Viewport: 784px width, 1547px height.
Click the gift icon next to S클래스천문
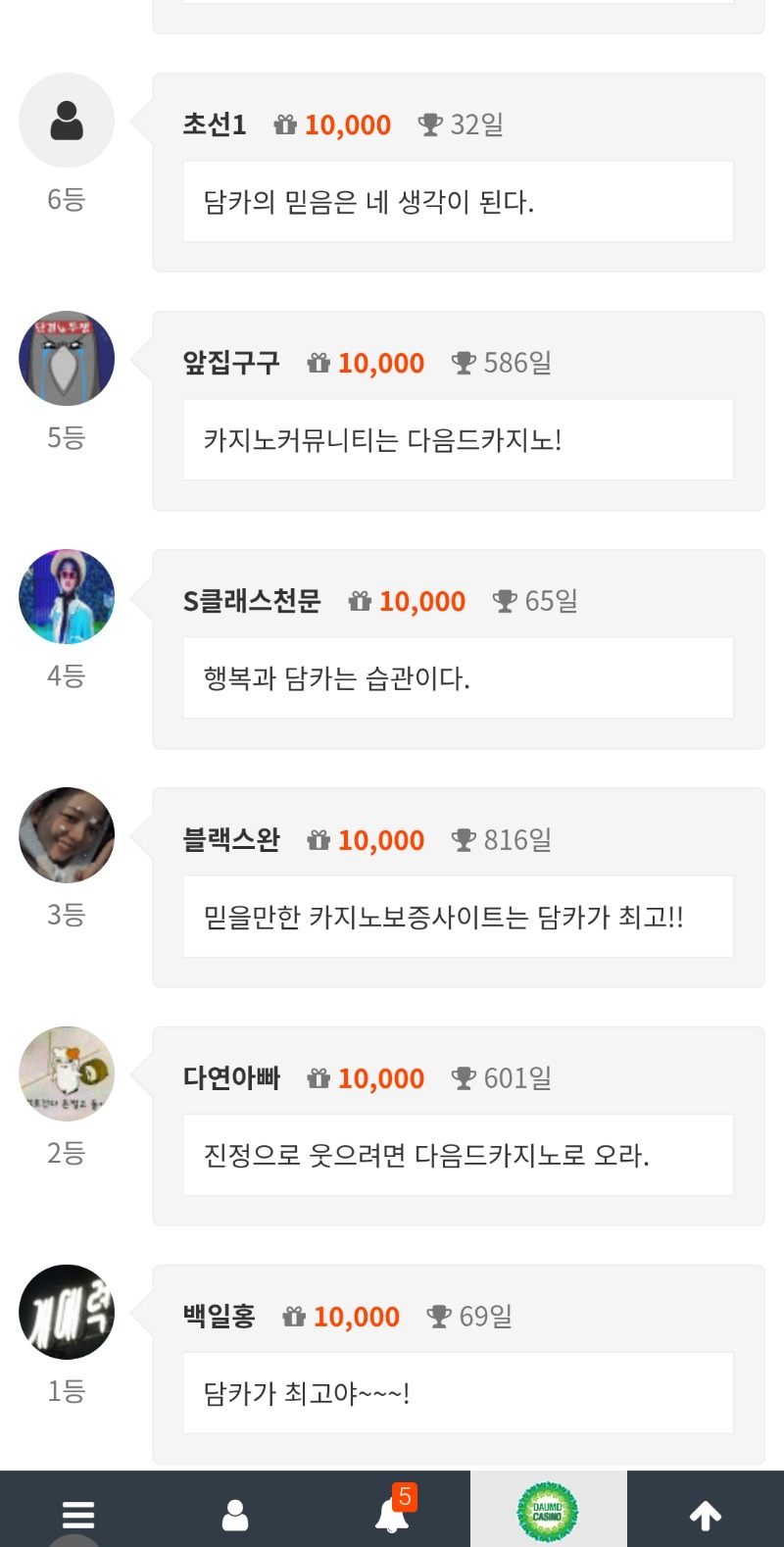pyautogui.click(x=360, y=602)
